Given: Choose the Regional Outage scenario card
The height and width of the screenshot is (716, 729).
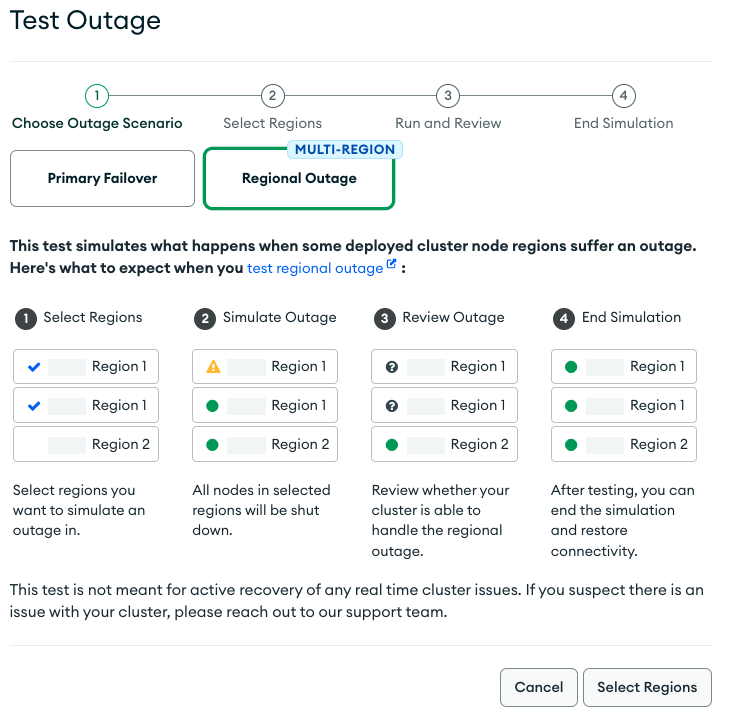Looking at the screenshot, I should click(299, 180).
